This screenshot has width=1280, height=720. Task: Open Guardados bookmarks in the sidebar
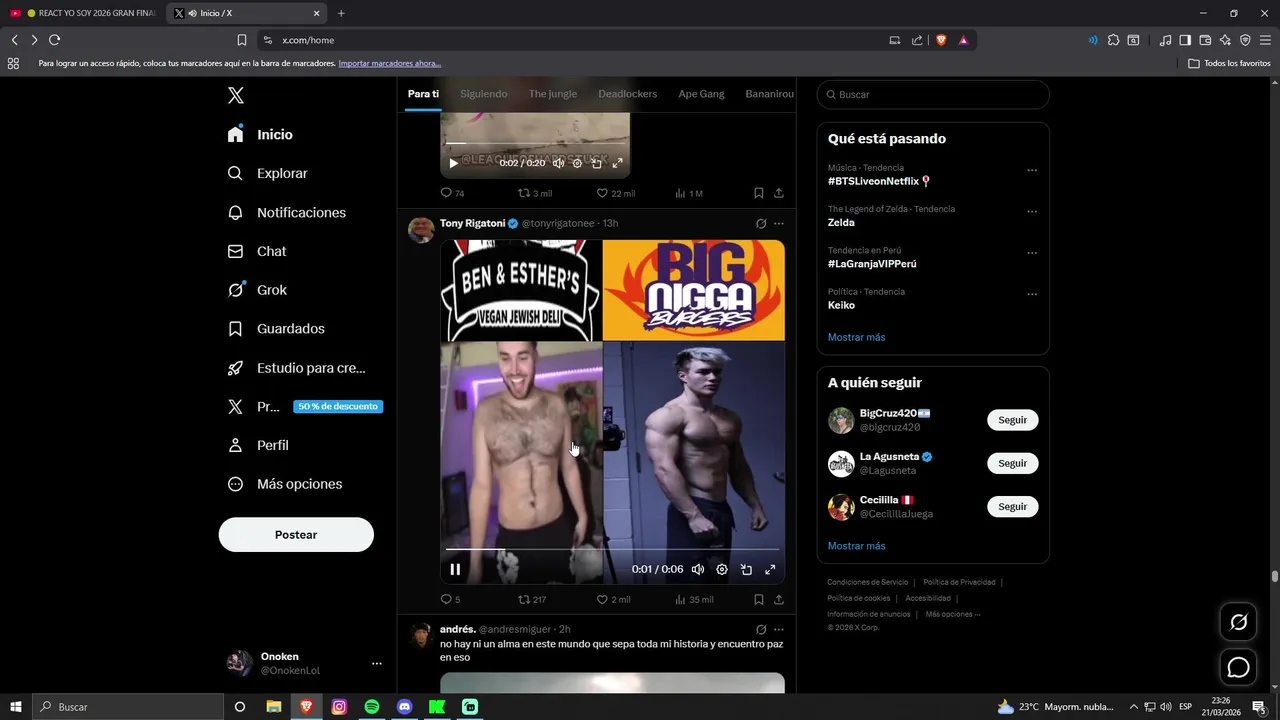pyautogui.click(x=276, y=328)
